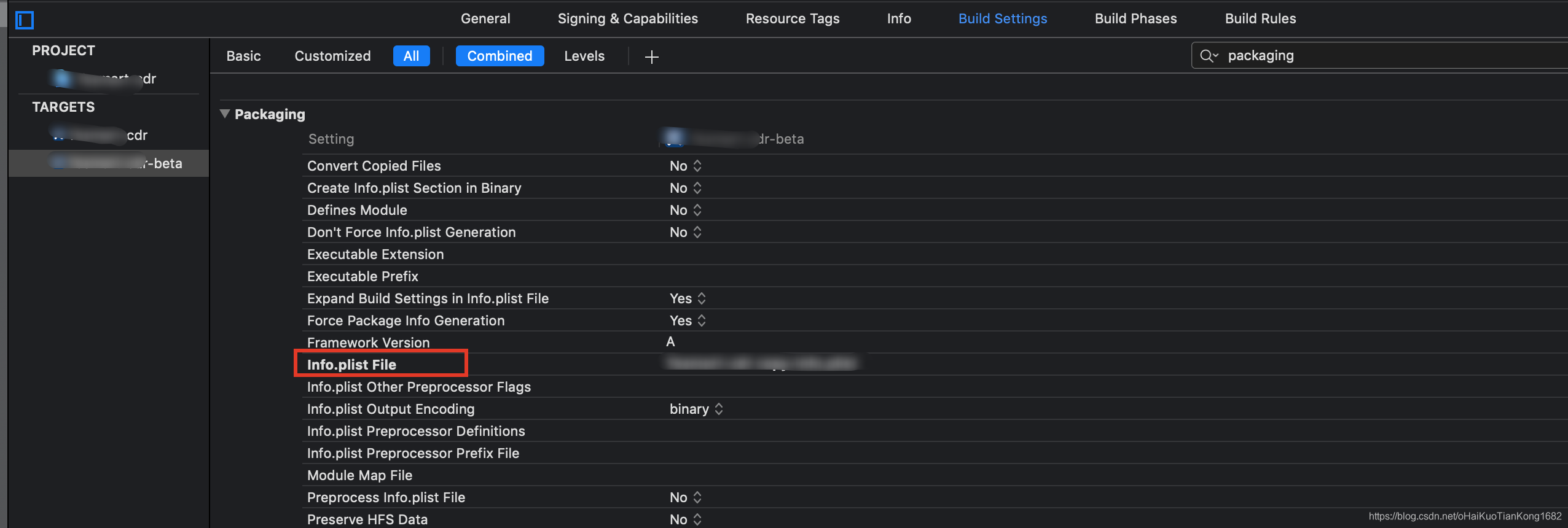Click the Packaging section title
1568x528 pixels.
tap(270, 114)
